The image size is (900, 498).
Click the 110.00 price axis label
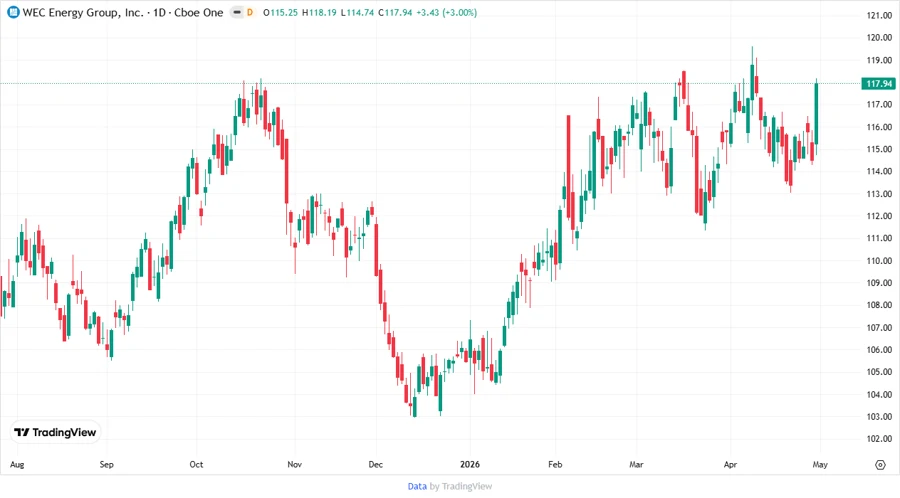879,260
